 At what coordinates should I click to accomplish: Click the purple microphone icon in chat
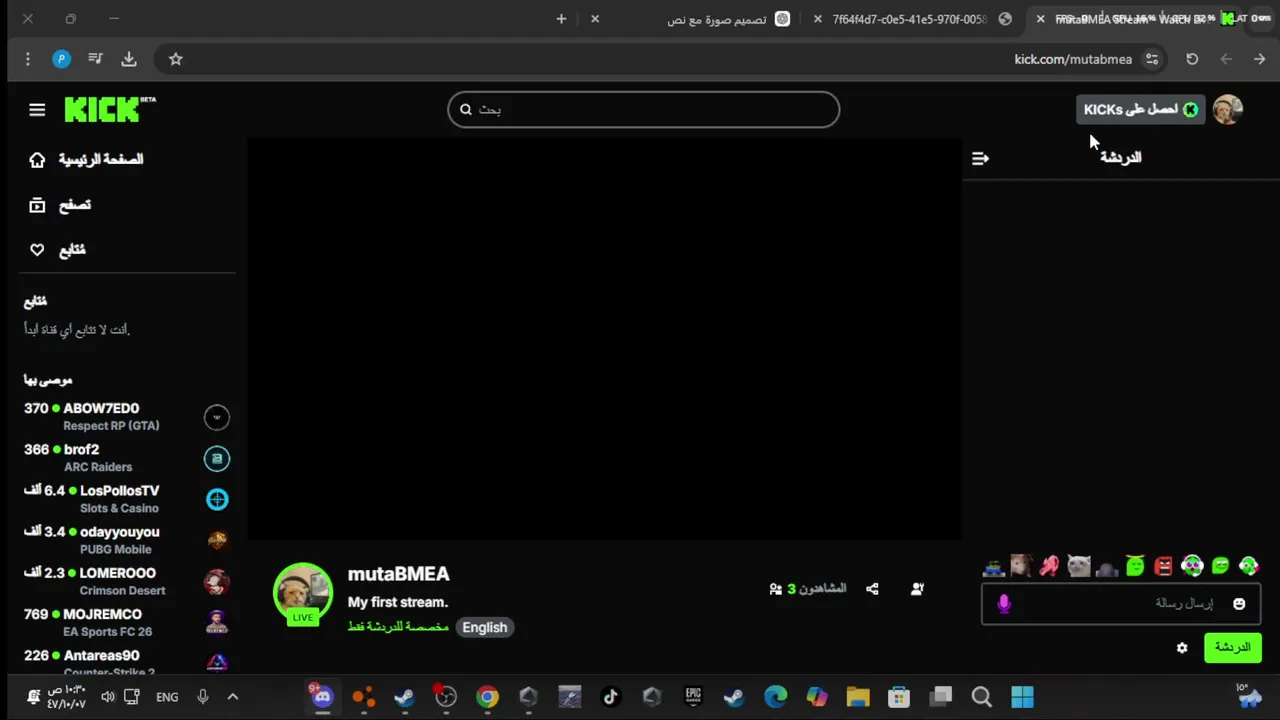1004,604
